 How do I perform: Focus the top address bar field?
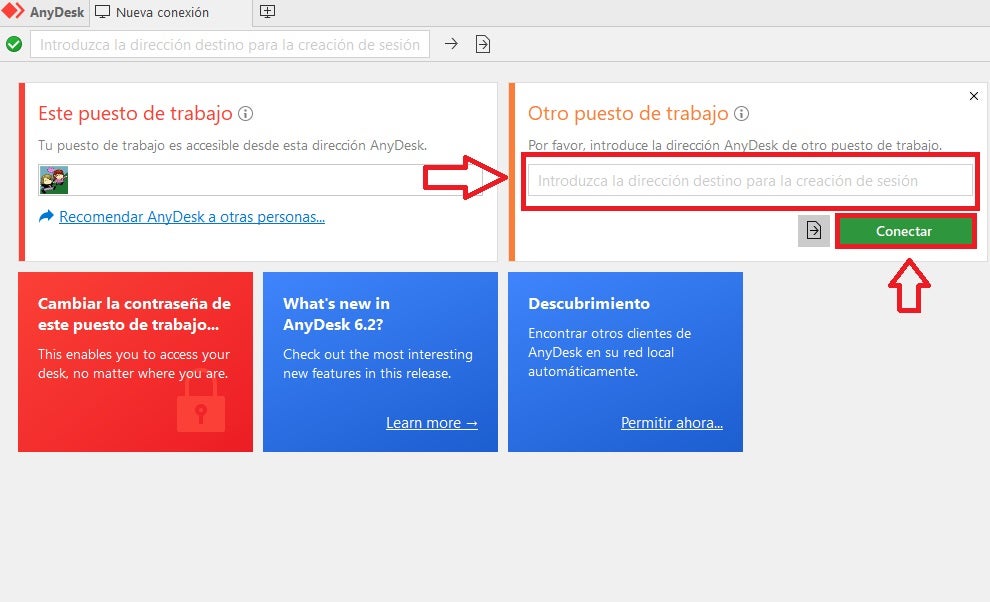230,44
